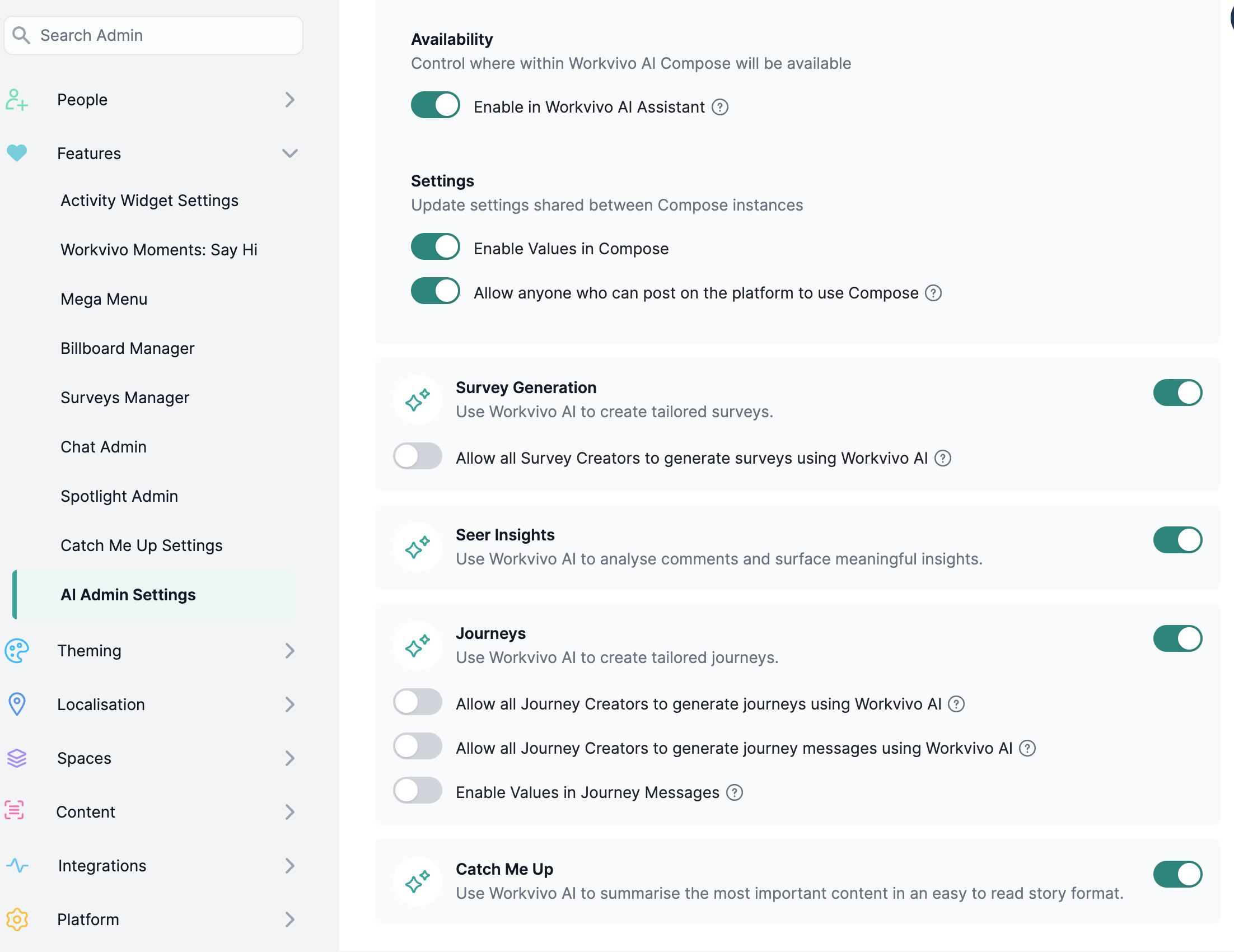Screen dimensions: 1234x952
Task: Click the Integrations pulse icon
Action: coord(17,866)
